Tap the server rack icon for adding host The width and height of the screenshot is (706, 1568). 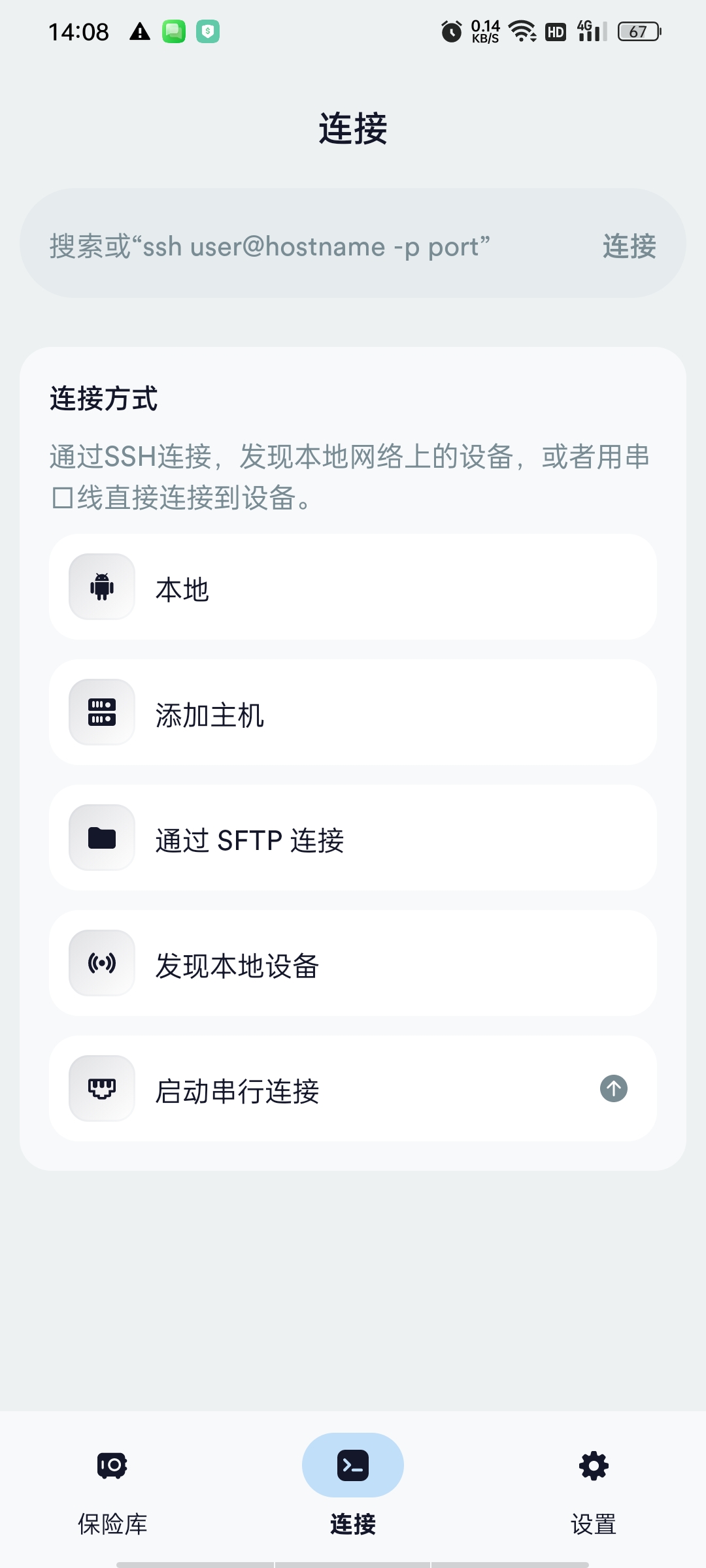coord(102,712)
